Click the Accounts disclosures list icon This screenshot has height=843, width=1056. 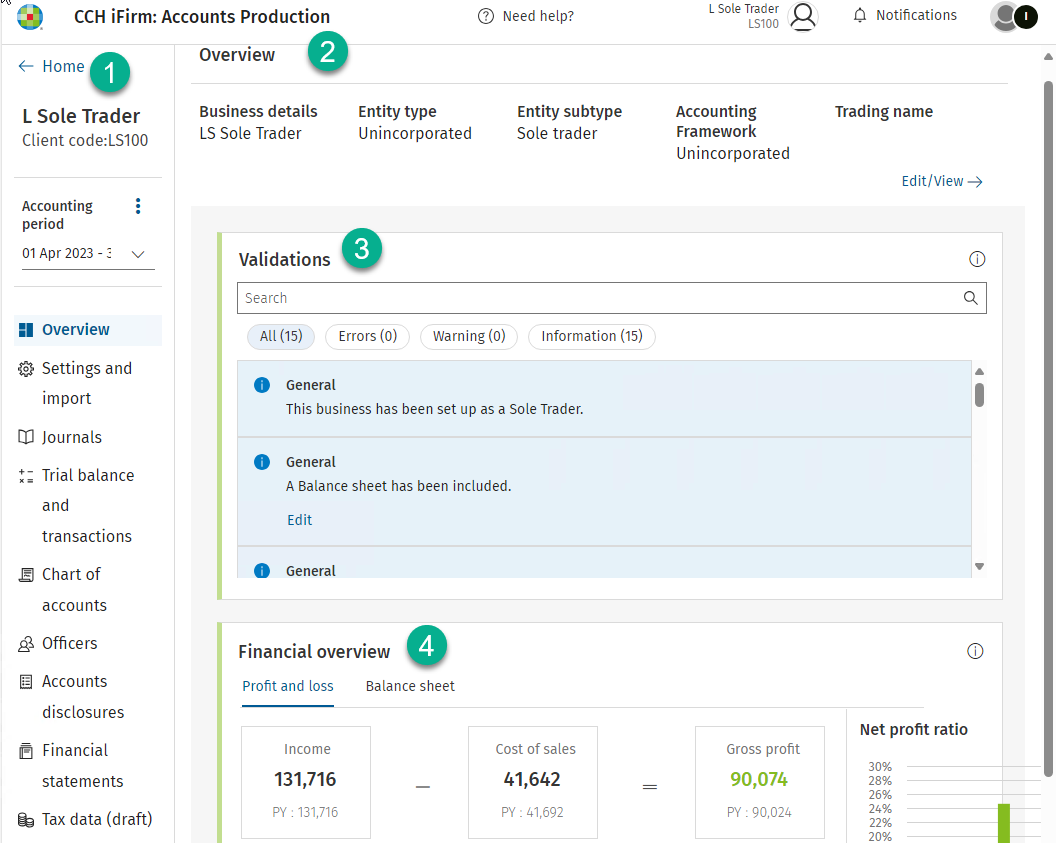(x=26, y=682)
